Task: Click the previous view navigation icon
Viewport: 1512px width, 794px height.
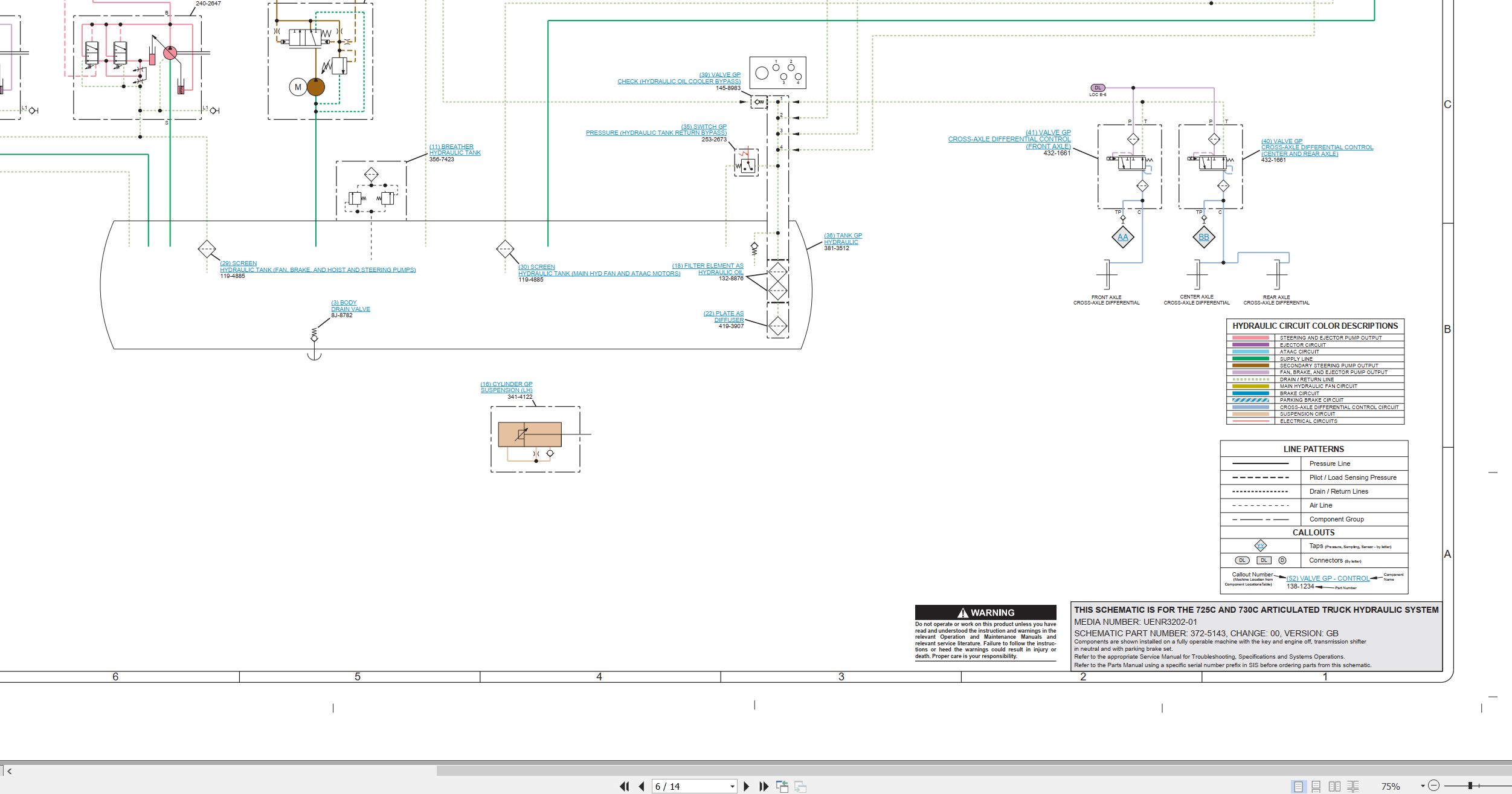Action: [x=782, y=786]
